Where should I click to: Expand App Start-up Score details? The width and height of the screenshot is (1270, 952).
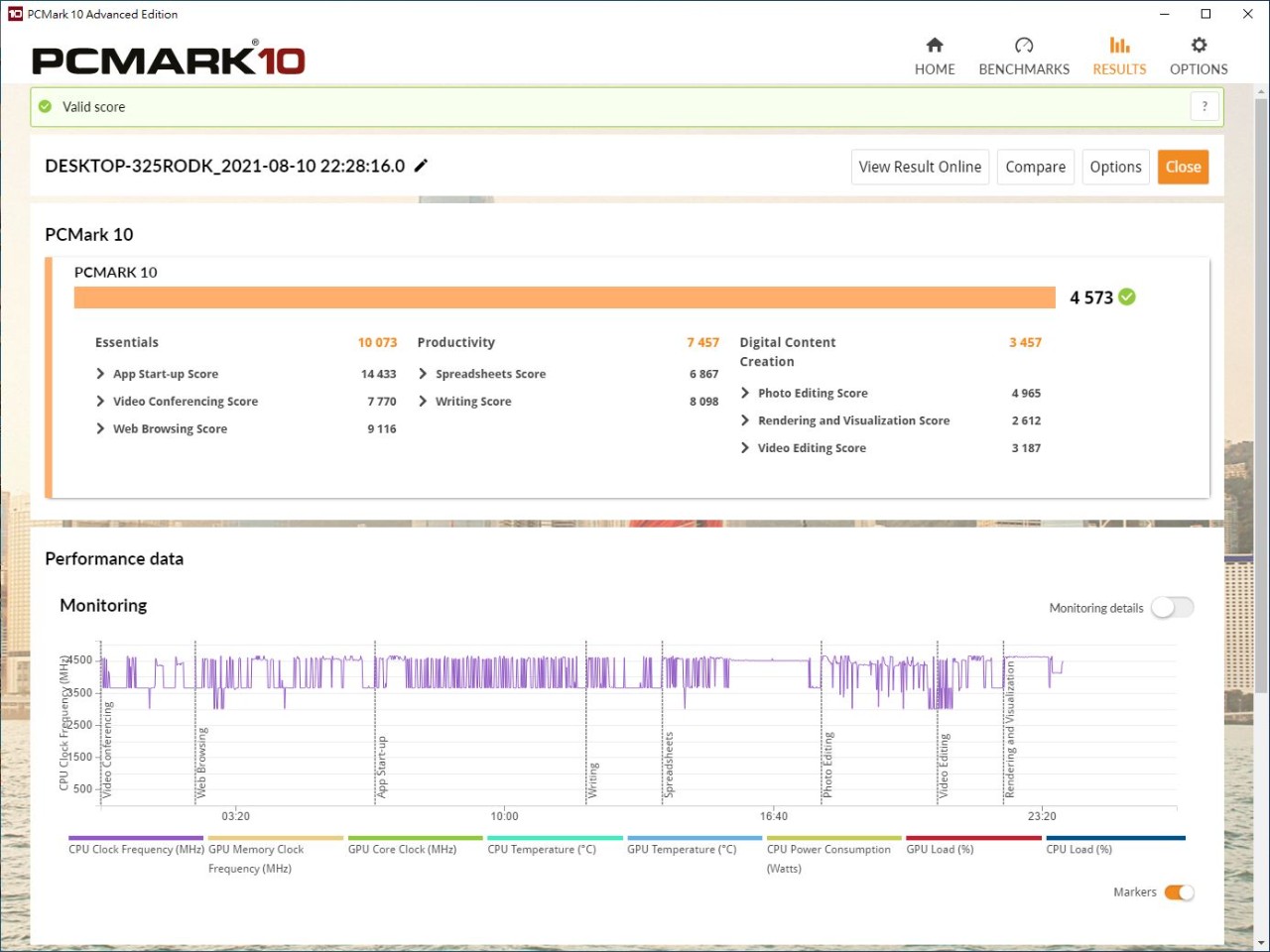click(100, 374)
